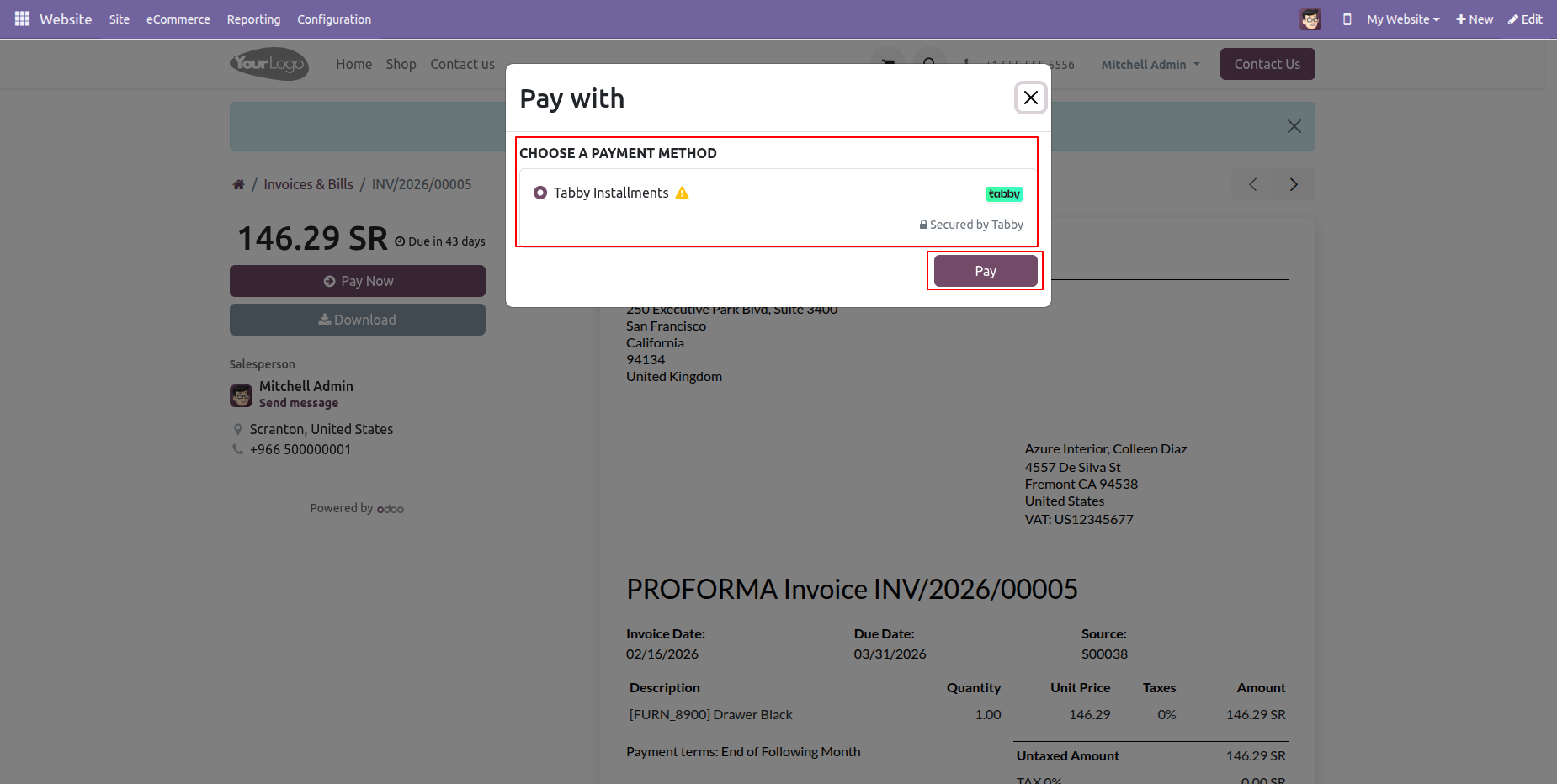Click the warning icon beside Tabby Installments
1557x784 pixels.
click(x=683, y=193)
